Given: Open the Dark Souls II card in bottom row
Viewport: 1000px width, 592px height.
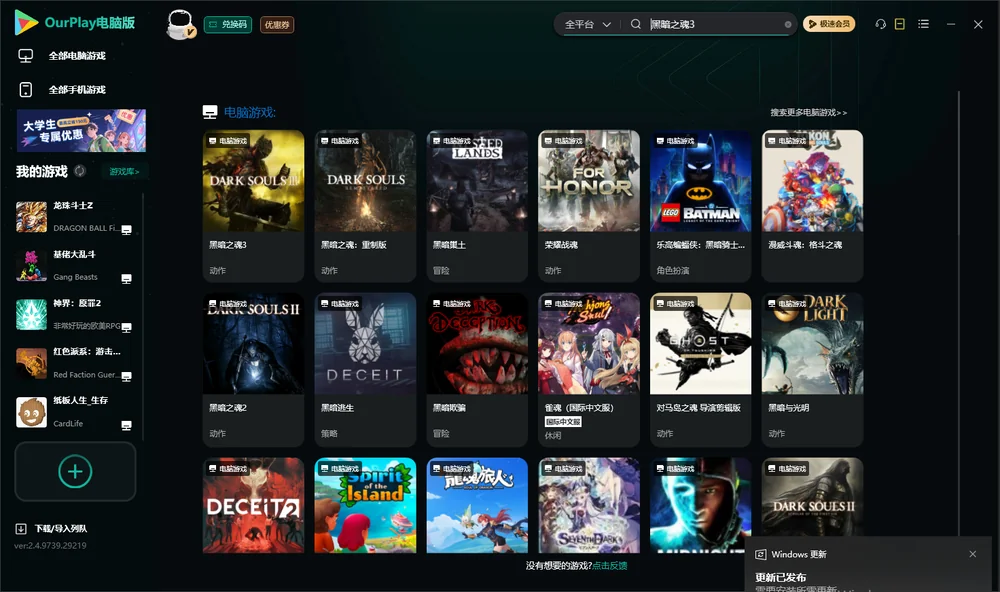Looking at the screenshot, I should (x=812, y=498).
